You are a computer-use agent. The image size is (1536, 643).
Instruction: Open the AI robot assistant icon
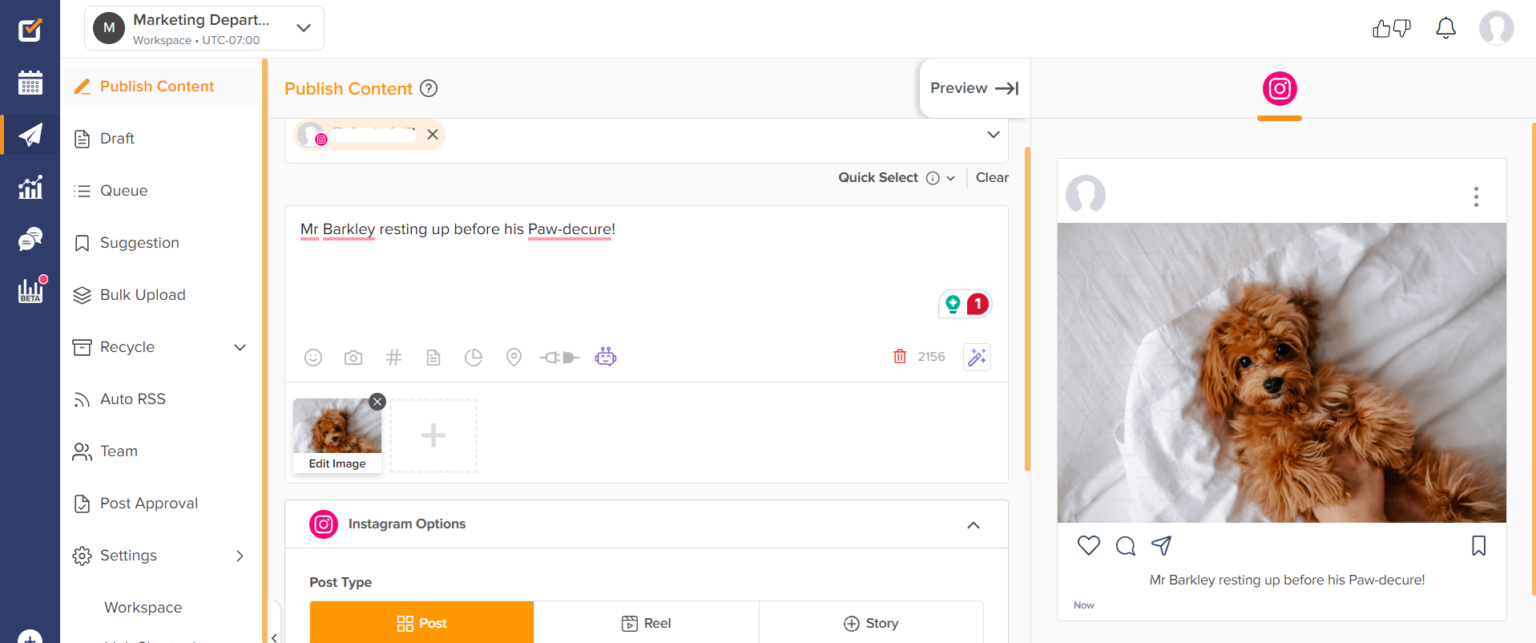[x=605, y=356]
